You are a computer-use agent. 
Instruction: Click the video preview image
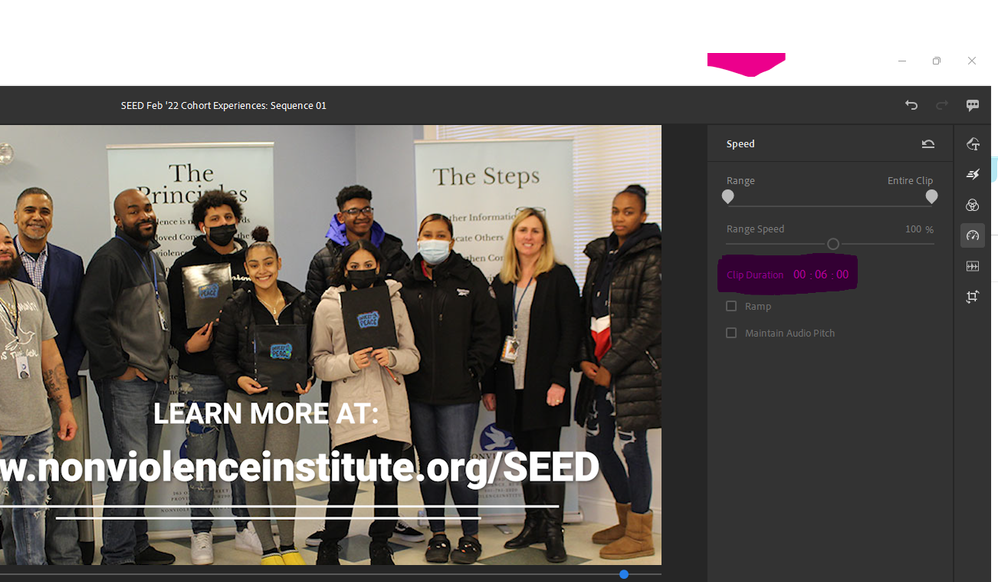[x=330, y=344]
